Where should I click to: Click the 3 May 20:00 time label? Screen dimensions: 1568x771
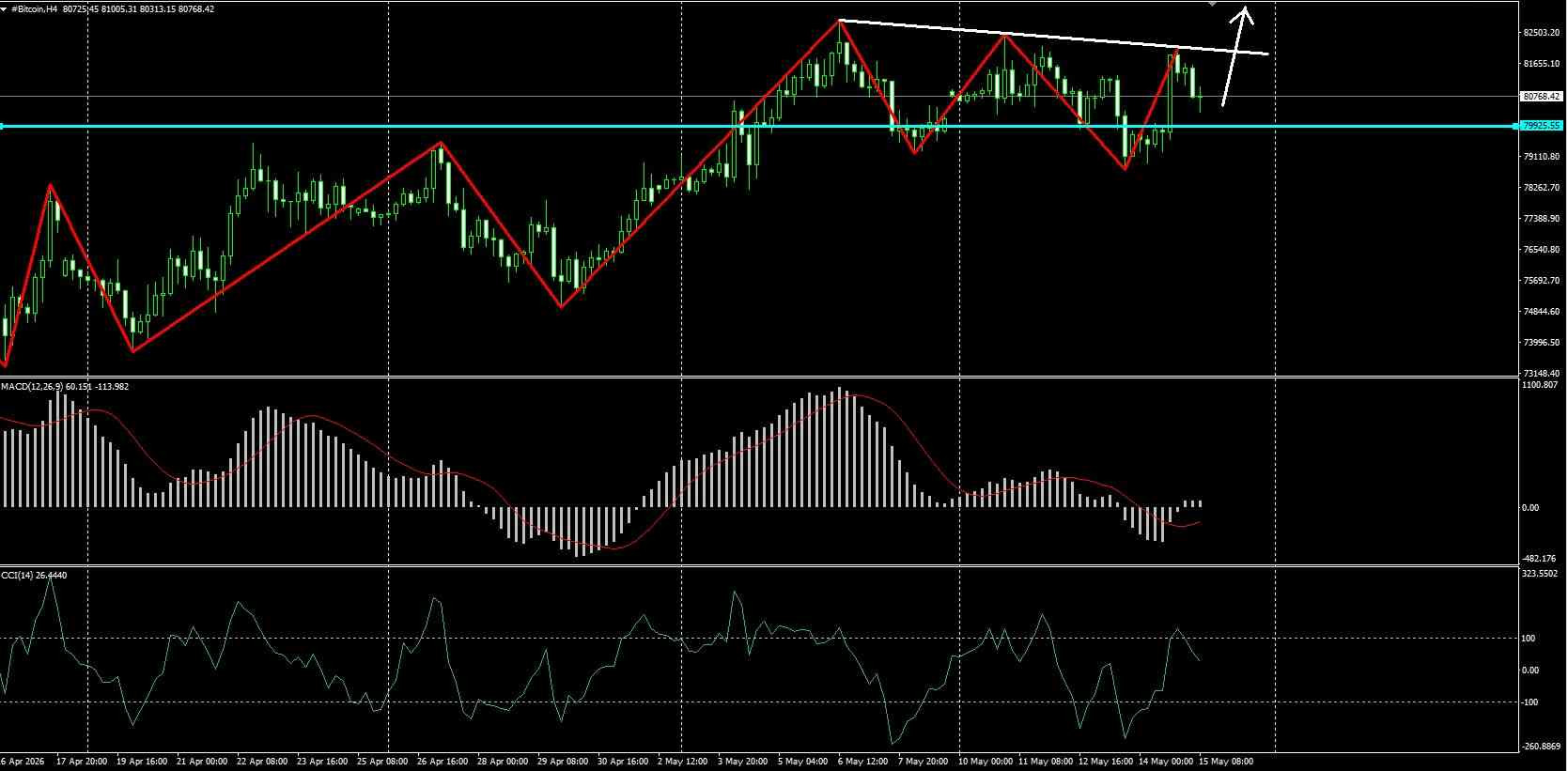click(x=742, y=762)
